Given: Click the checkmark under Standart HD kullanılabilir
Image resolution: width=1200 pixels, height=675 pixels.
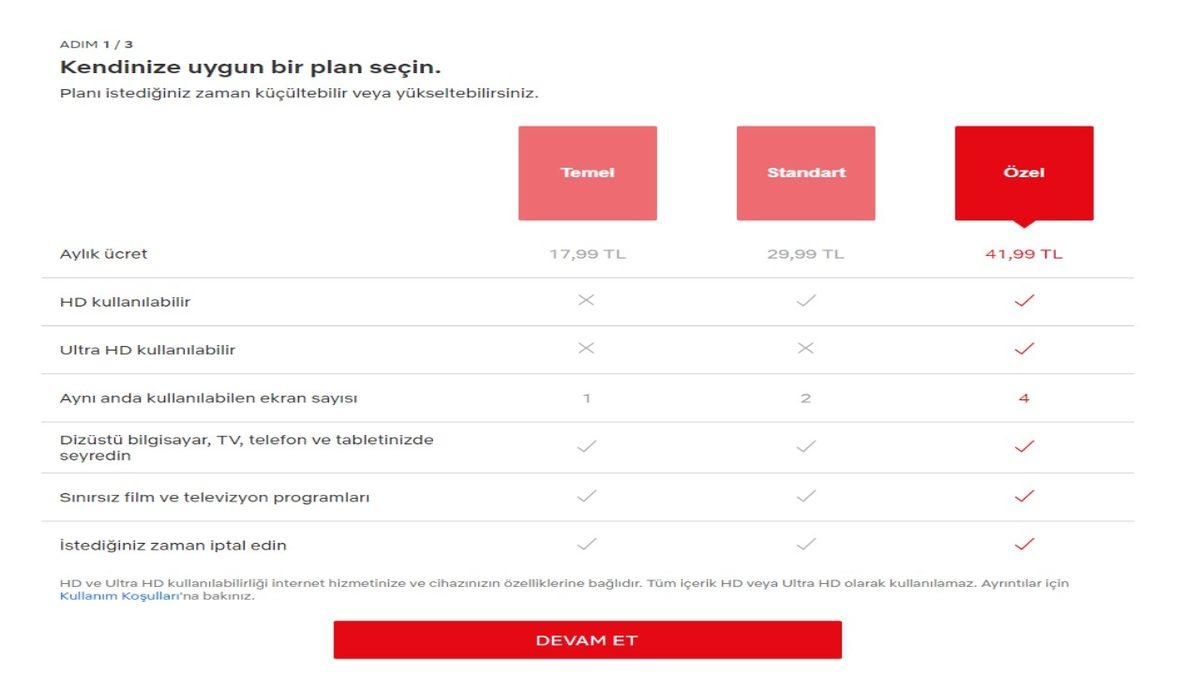Looking at the screenshot, I should (806, 301).
